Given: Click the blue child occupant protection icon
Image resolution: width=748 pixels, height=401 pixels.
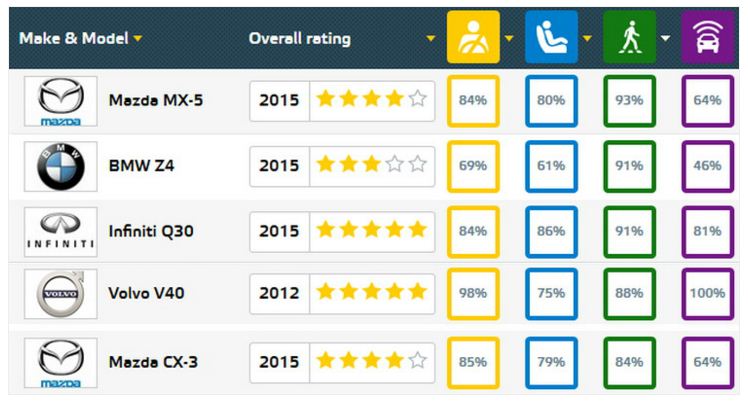Looking at the screenshot, I should [x=551, y=38].
